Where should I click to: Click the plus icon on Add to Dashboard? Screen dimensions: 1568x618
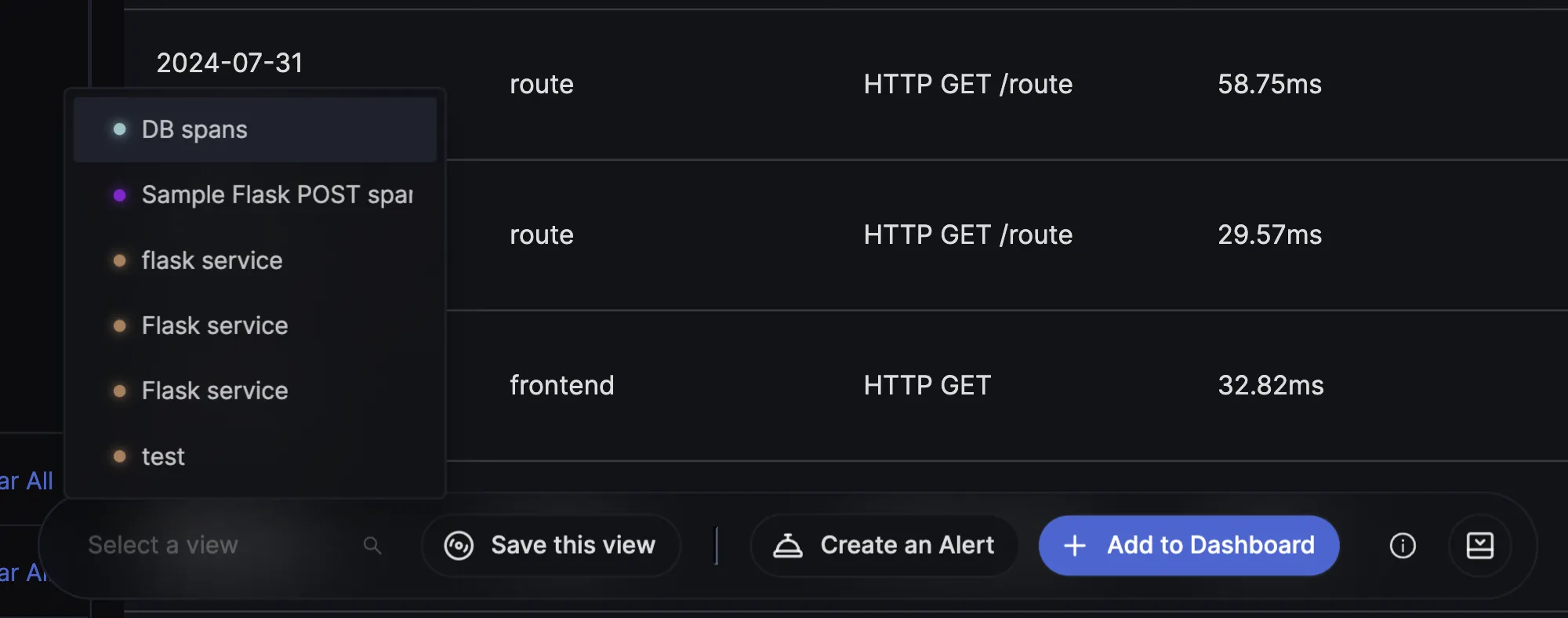1074,545
